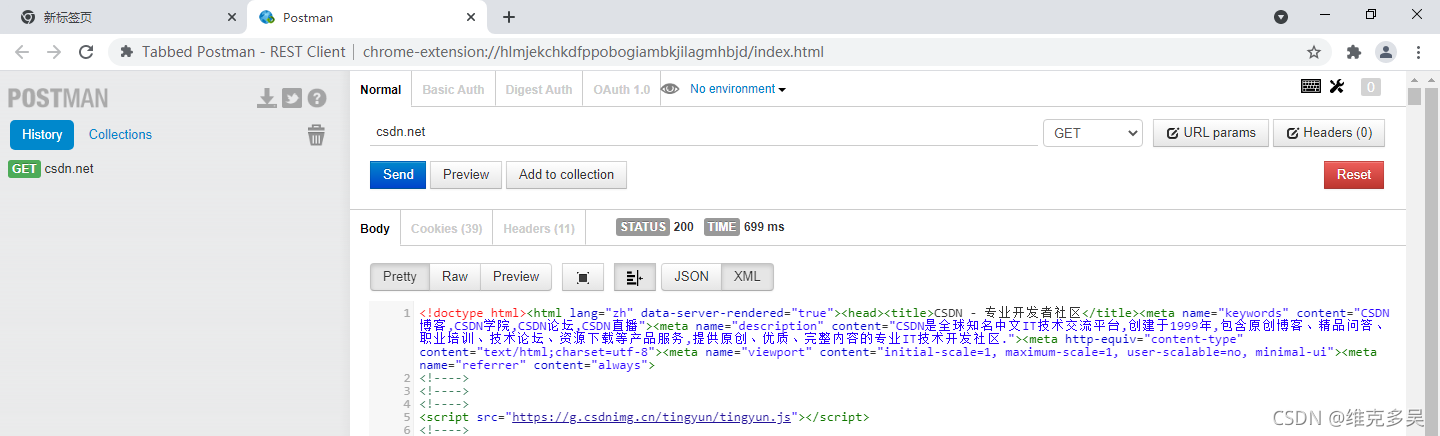The image size is (1440, 436).
Task: Reload the page with browser refresh icon
Action: click(86, 52)
